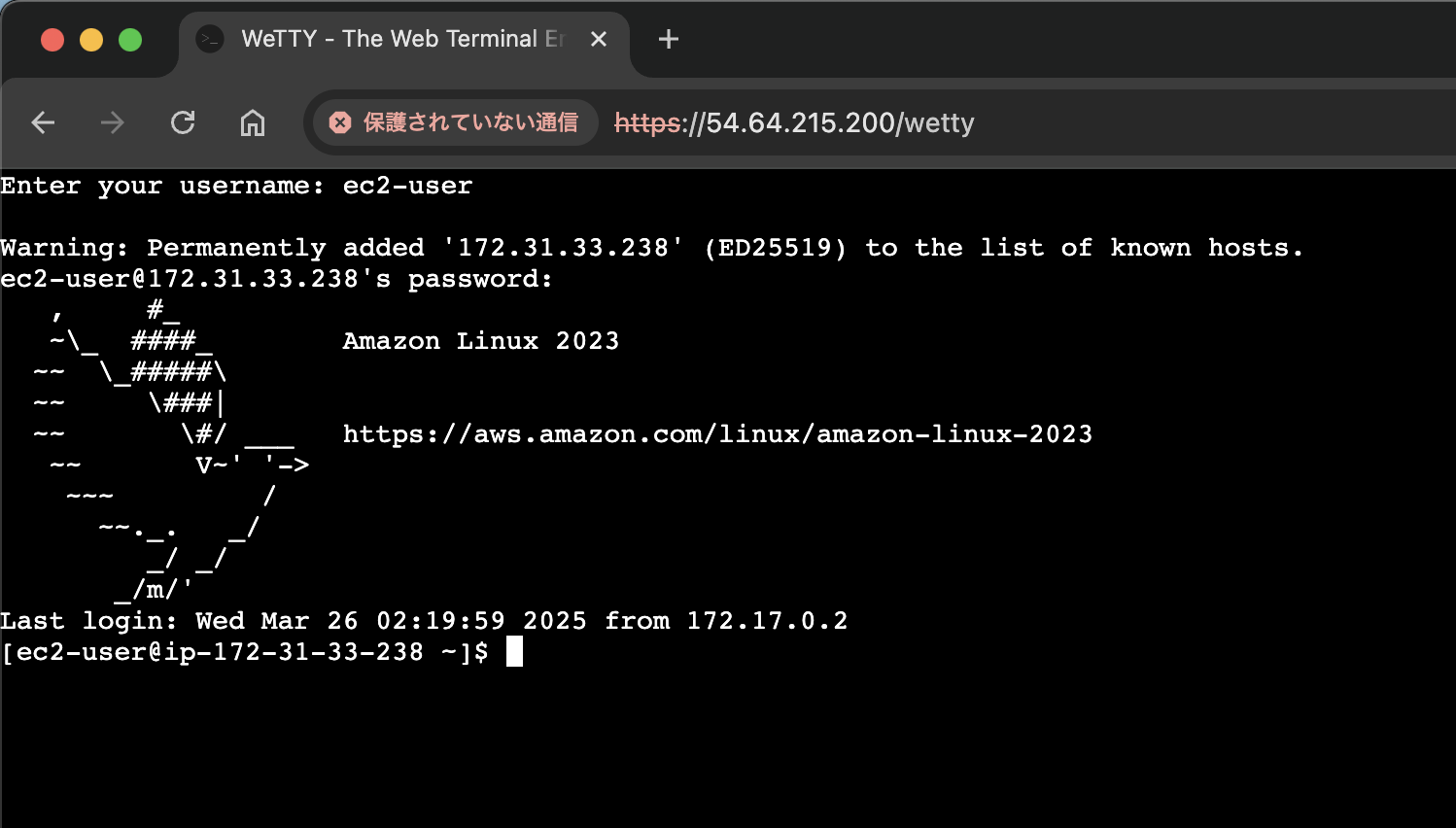Click the forward navigation arrow

(113, 122)
